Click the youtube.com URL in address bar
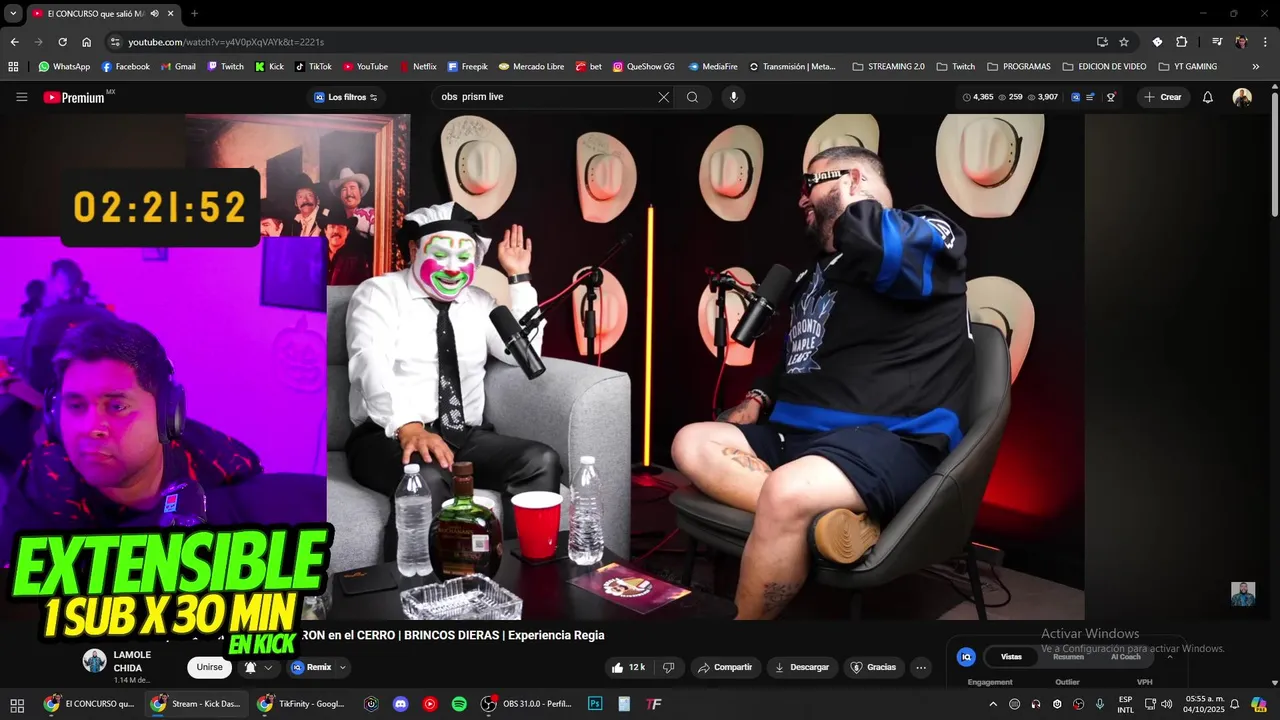Viewport: 1280px width, 720px height. coord(226,42)
